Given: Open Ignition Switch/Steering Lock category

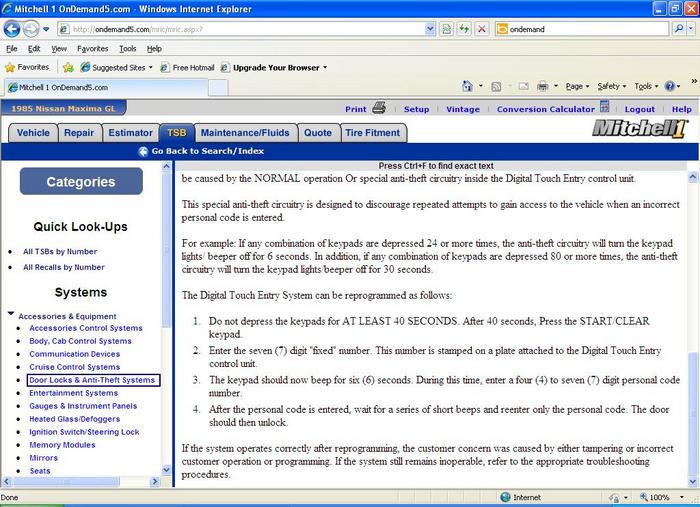Looking at the screenshot, I should (x=84, y=432).
